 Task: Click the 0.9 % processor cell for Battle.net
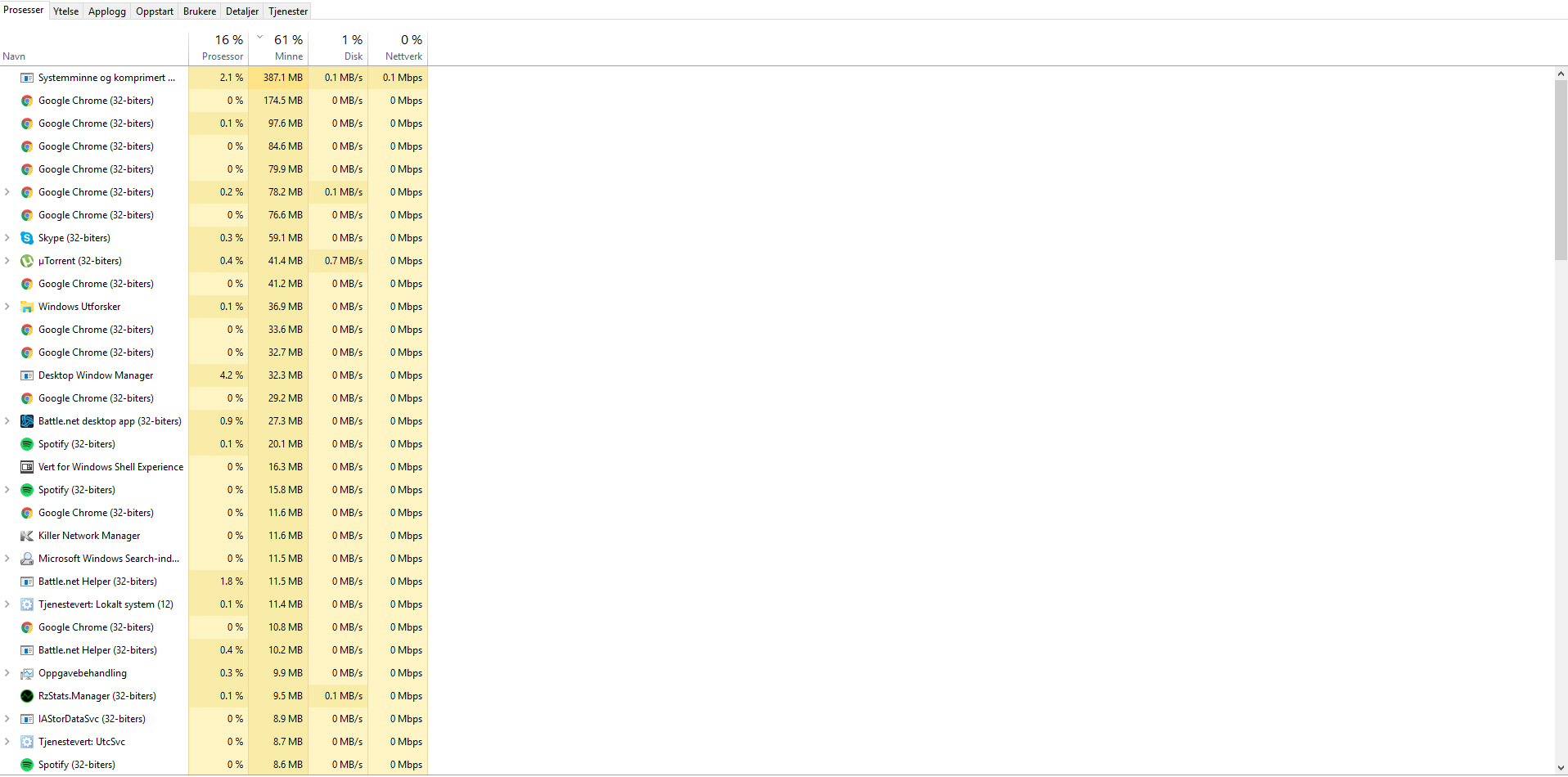click(219, 421)
